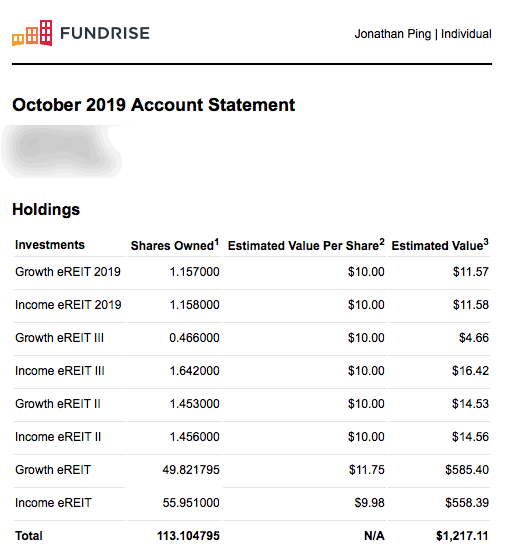
Task: Select the Growth eREIT 2019 row label
Action: [x=68, y=272]
